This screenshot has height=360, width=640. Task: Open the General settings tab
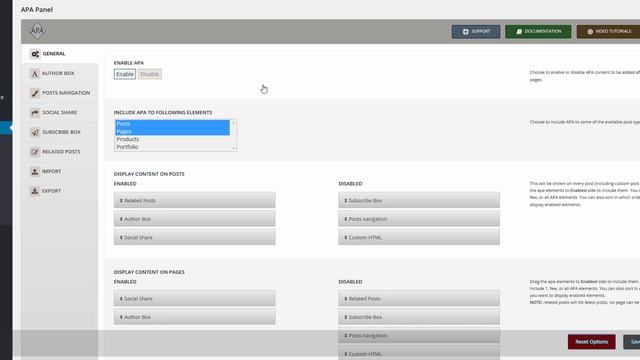[60, 54]
